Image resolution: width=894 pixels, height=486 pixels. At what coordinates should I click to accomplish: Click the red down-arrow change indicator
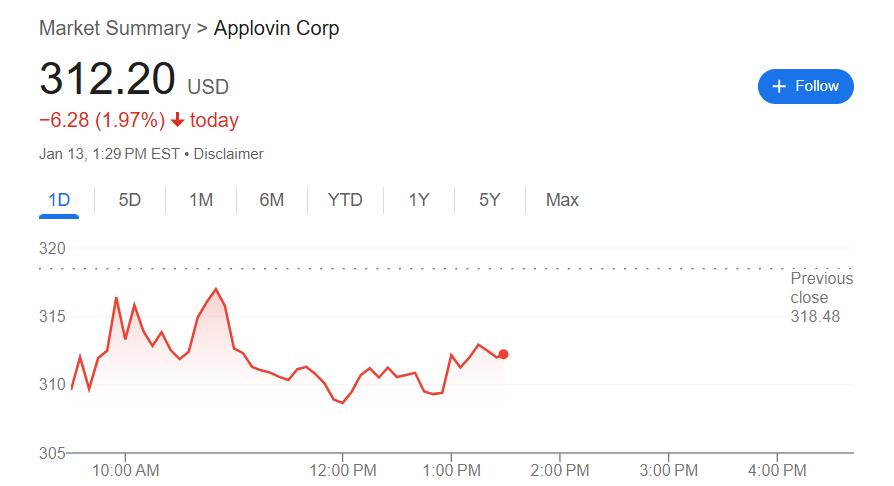pos(177,121)
